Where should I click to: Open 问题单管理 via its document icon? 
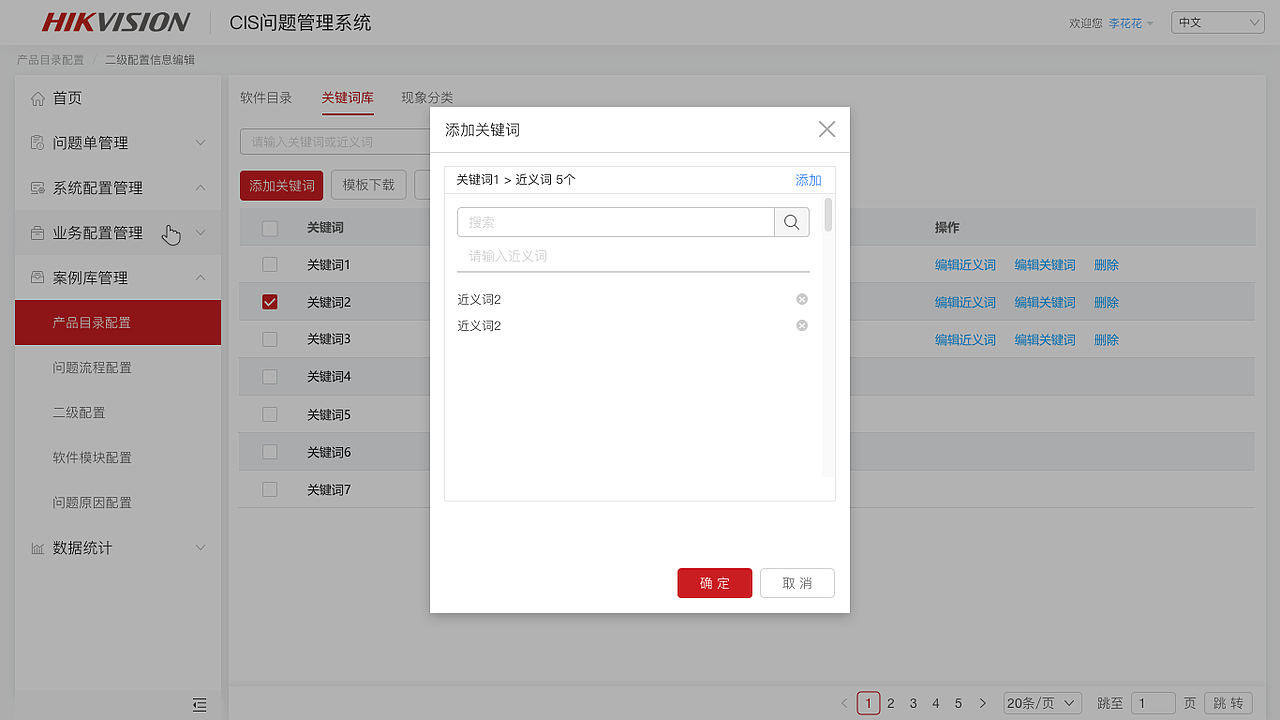click(x=39, y=142)
